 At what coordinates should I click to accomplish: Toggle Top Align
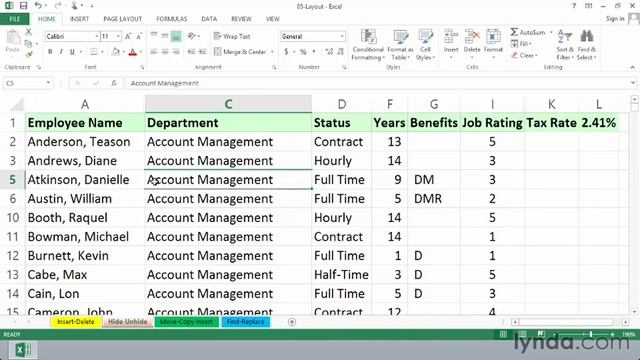point(154,36)
